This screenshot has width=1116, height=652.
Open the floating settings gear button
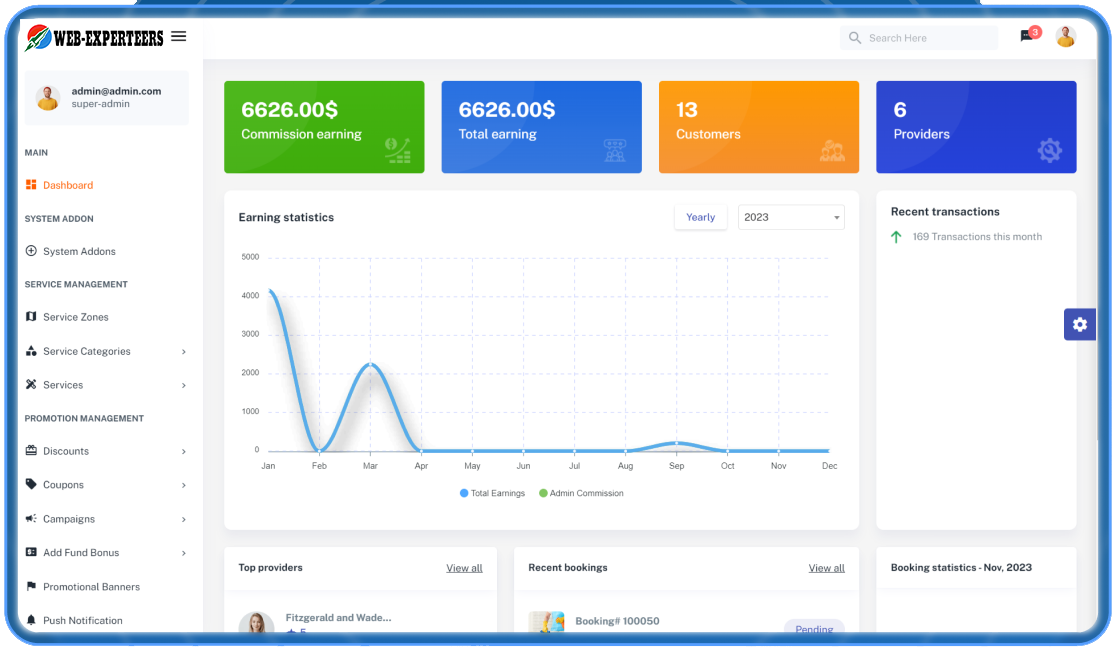coord(1079,324)
